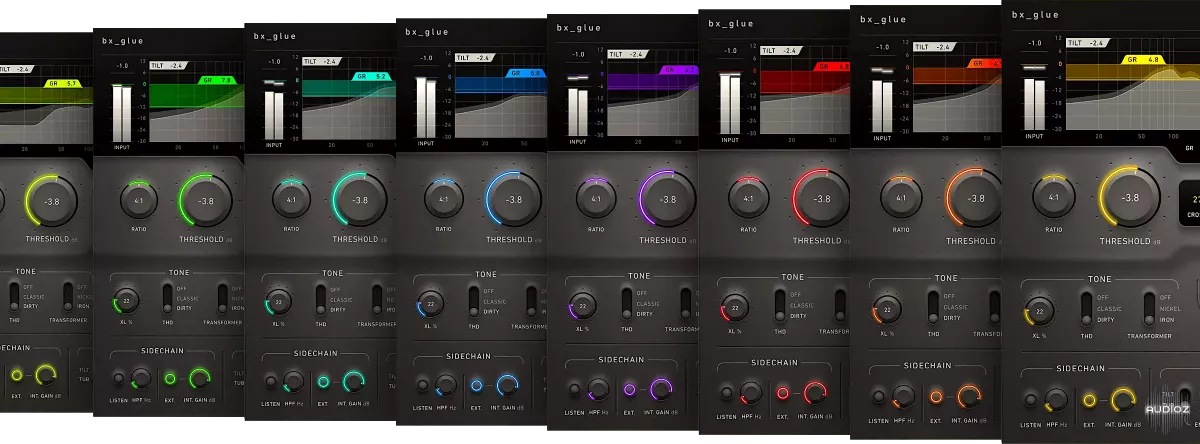Click the purple XL % knob
Image resolution: width=1200 pixels, height=444 pixels.
(583, 307)
